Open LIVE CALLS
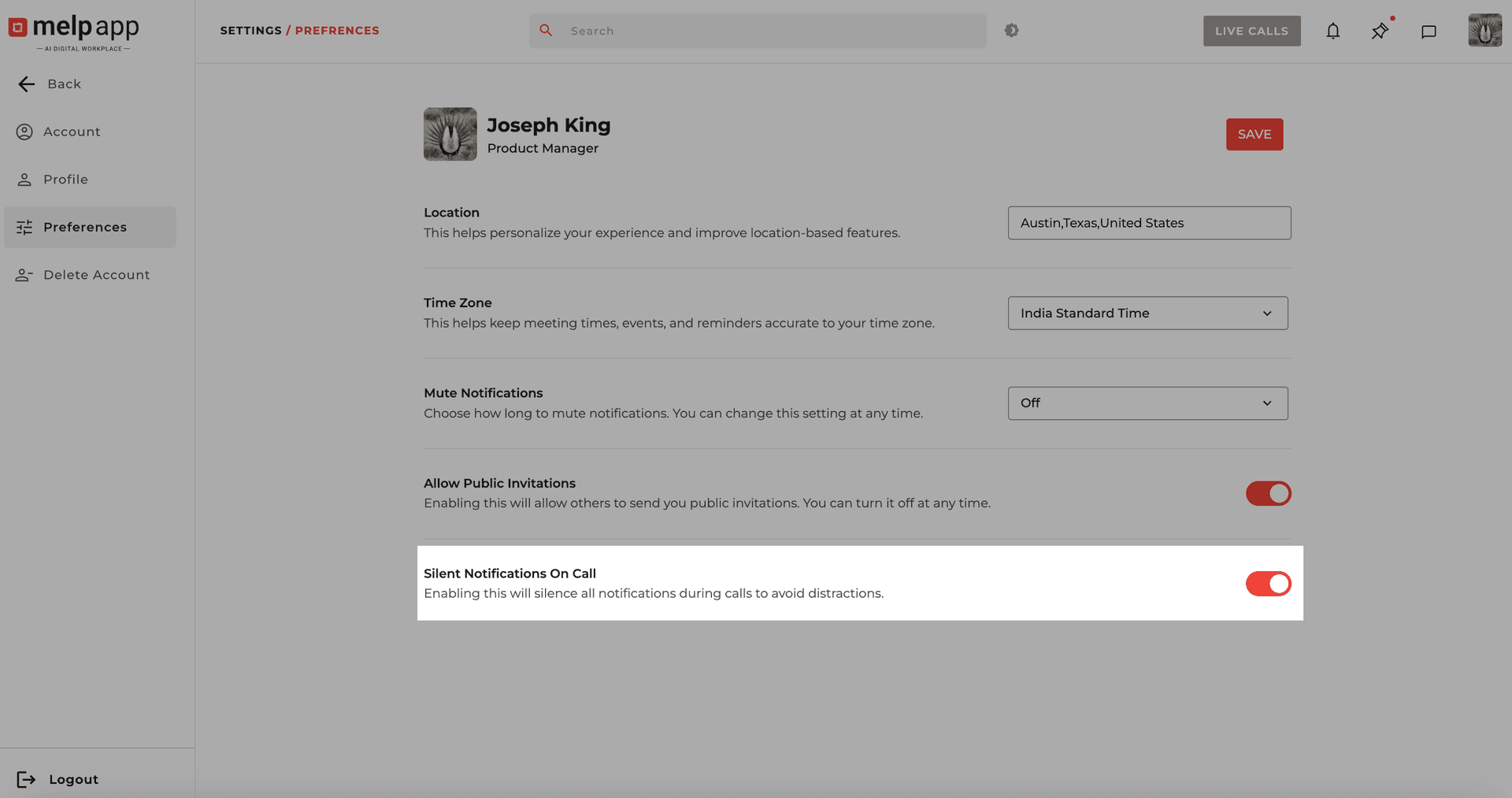Image resolution: width=1512 pixels, height=798 pixels. [1251, 32]
